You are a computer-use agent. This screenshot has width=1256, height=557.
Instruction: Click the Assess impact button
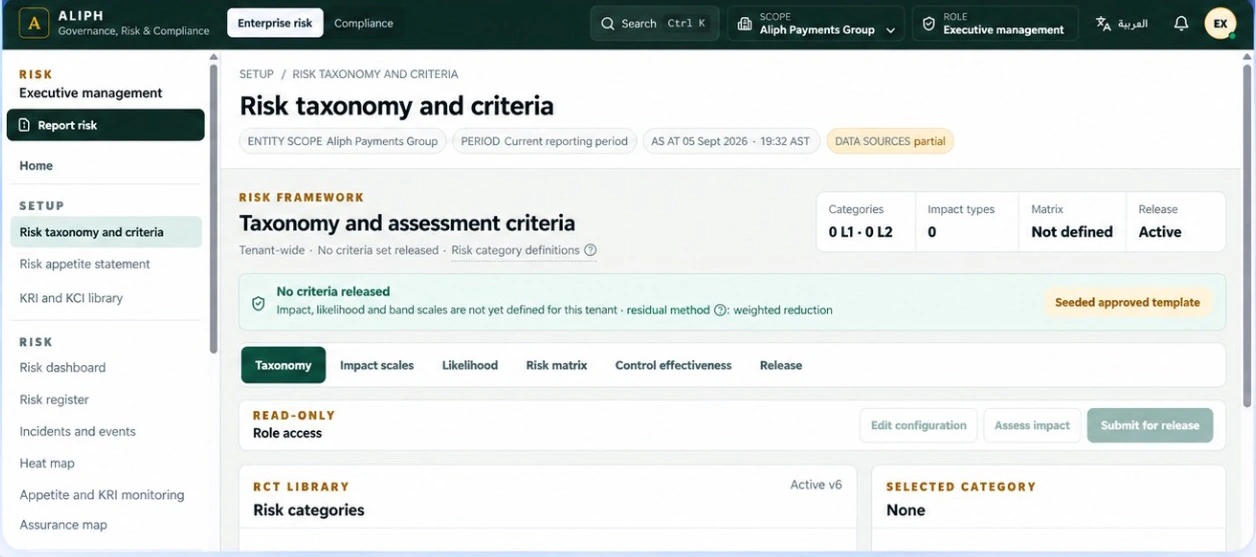pyautogui.click(x=1032, y=425)
